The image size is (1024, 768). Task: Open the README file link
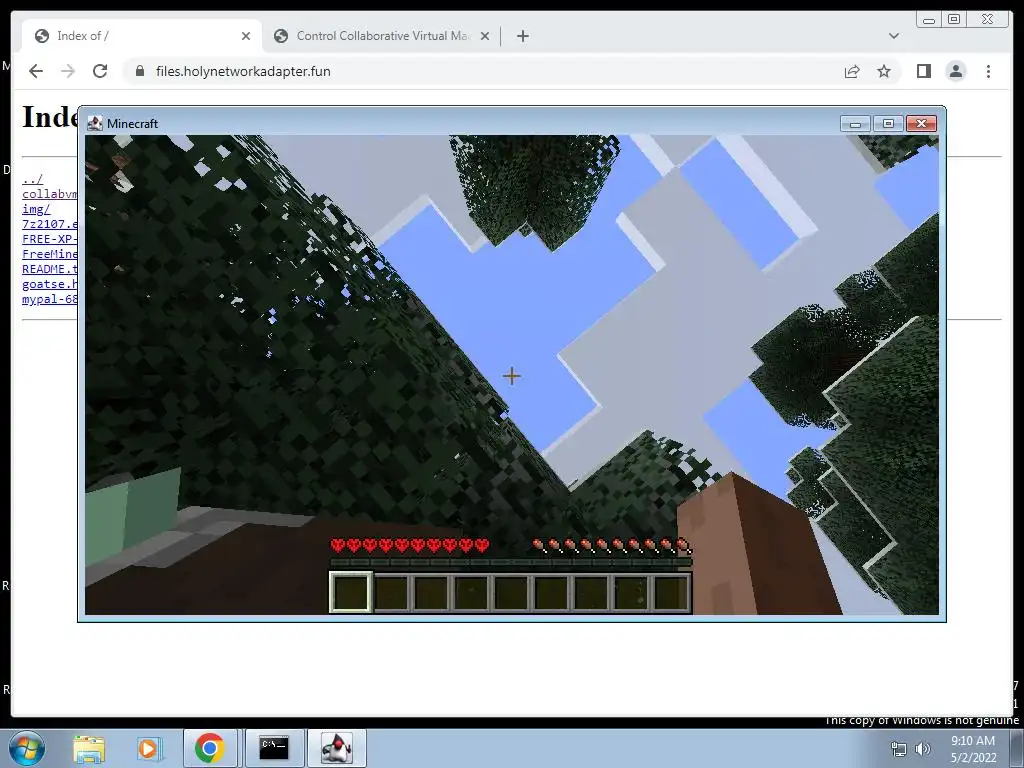50,269
